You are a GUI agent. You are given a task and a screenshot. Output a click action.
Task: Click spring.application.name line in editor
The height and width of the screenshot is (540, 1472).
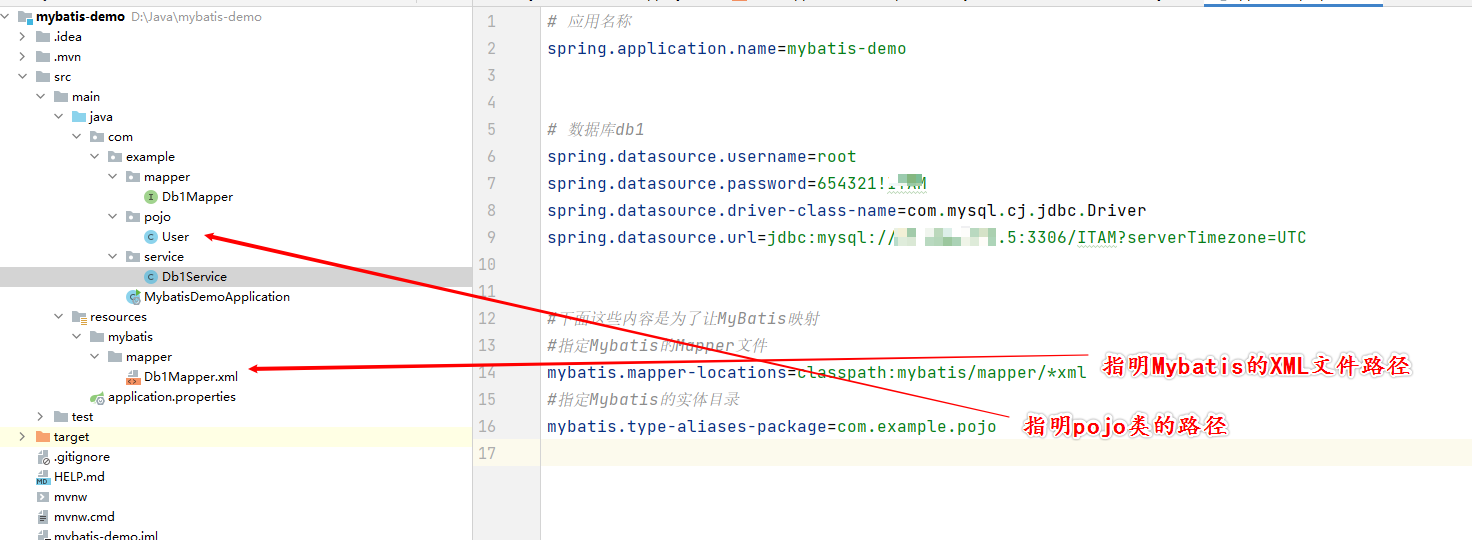coord(727,48)
